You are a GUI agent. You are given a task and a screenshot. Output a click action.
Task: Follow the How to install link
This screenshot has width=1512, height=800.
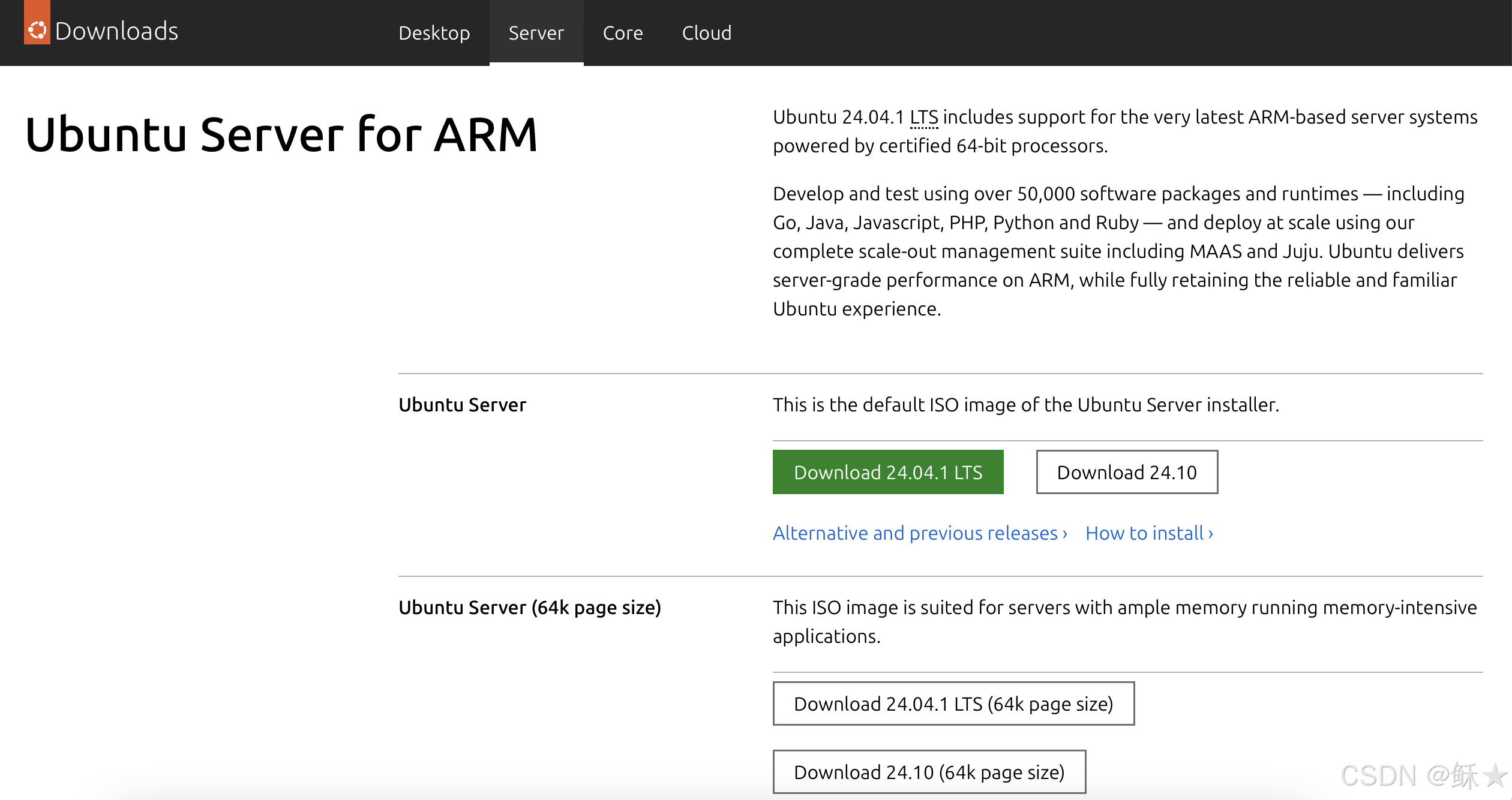(x=1144, y=533)
